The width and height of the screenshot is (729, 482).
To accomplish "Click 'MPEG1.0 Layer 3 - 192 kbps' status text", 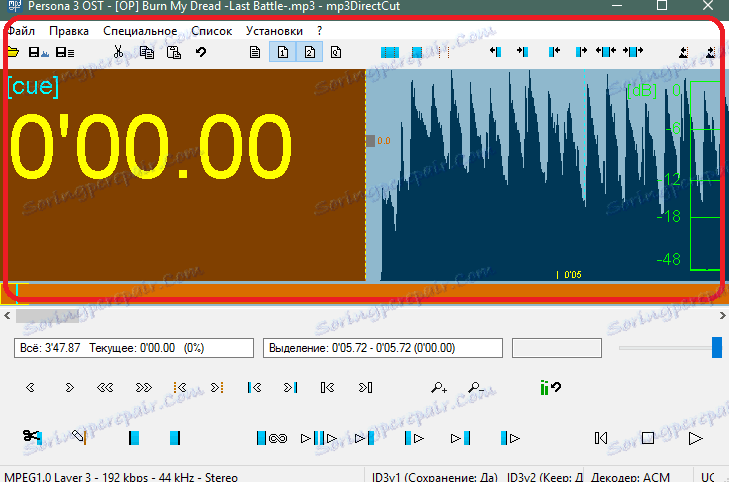I will tap(121, 477).
